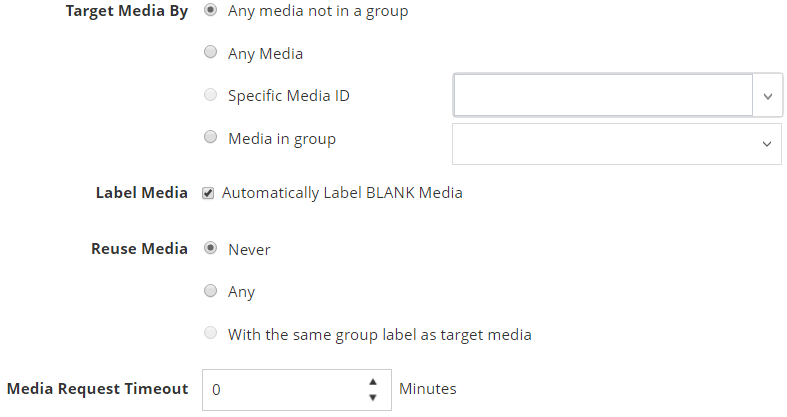Select the 'Specific Media ID' radio button
The height and width of the screenshot is (417, 787).
pyautogui.click(x=210, y=96)
